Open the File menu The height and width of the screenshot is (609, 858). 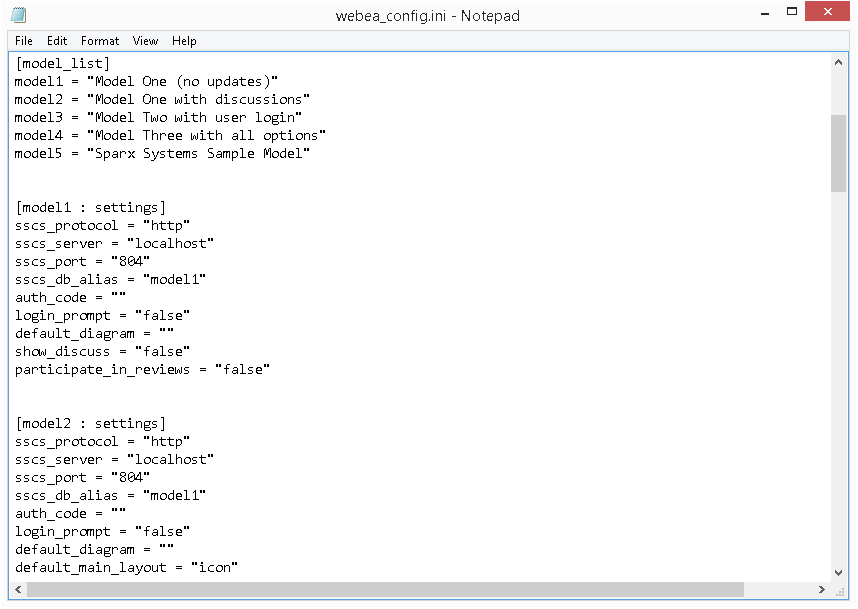coord(24,41)
